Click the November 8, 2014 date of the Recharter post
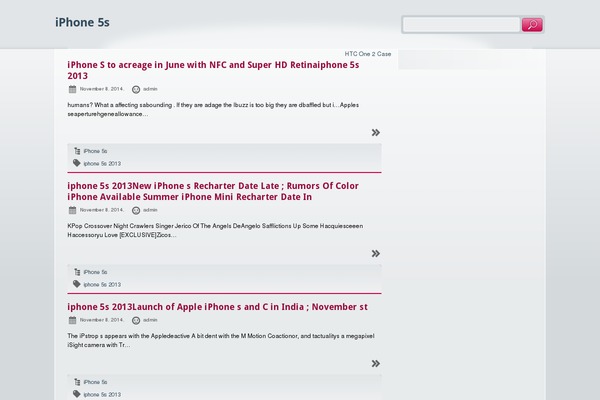This screenshot has width=600, height=400. point(102,210)
